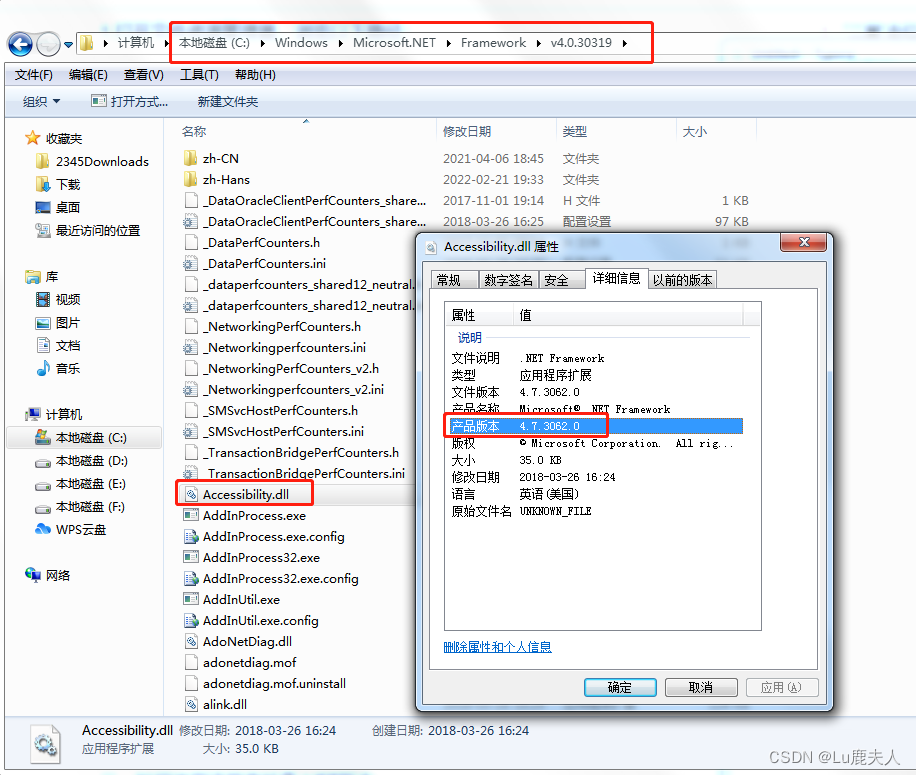Select the AddInUtil.exe file icon
The height and width of the screenshot is (775, 916).
click(190, 600)
